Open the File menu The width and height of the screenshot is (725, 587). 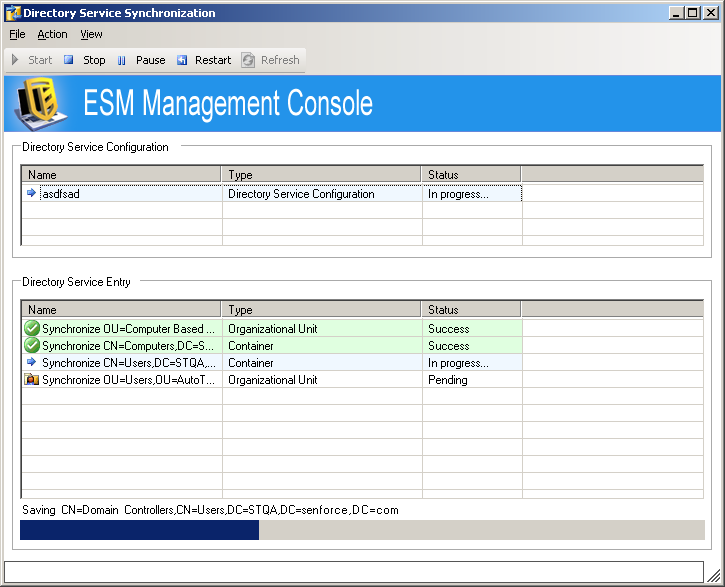[17, 34]
